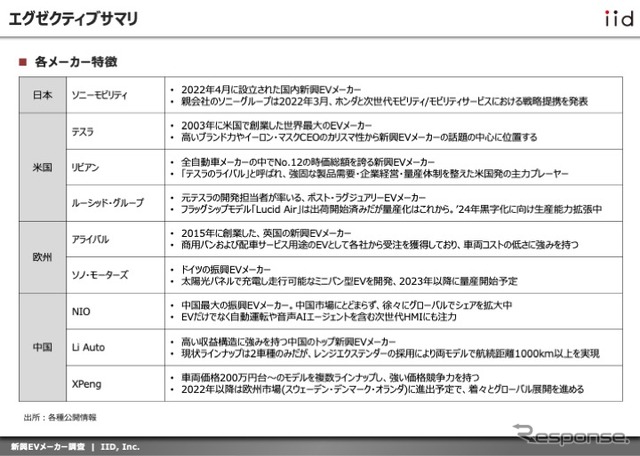The image size is (640, 456).
Task: Click the line ドイツの新興EVメーカー
Action: 226,269
